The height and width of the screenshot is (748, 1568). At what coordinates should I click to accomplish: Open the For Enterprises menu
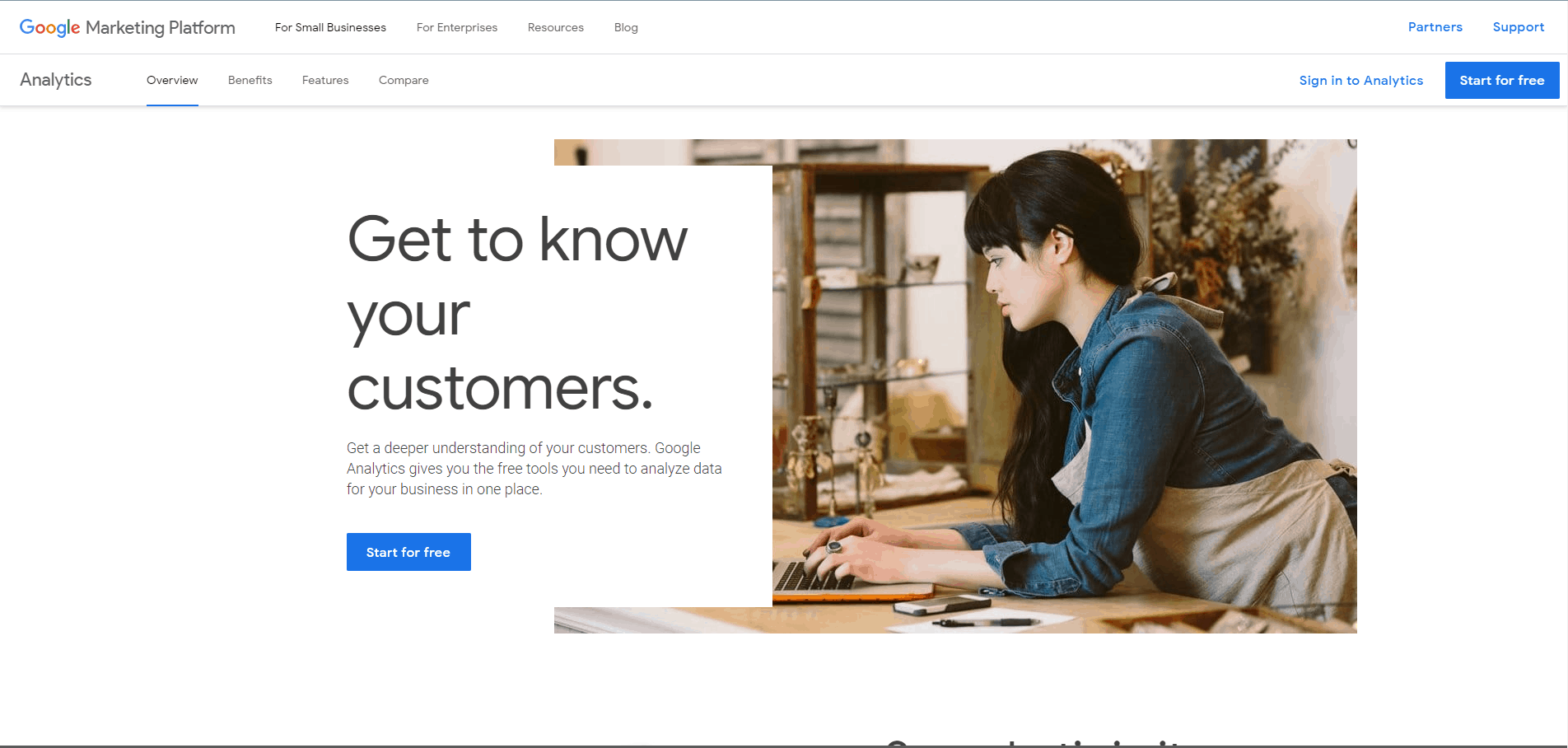457,27
